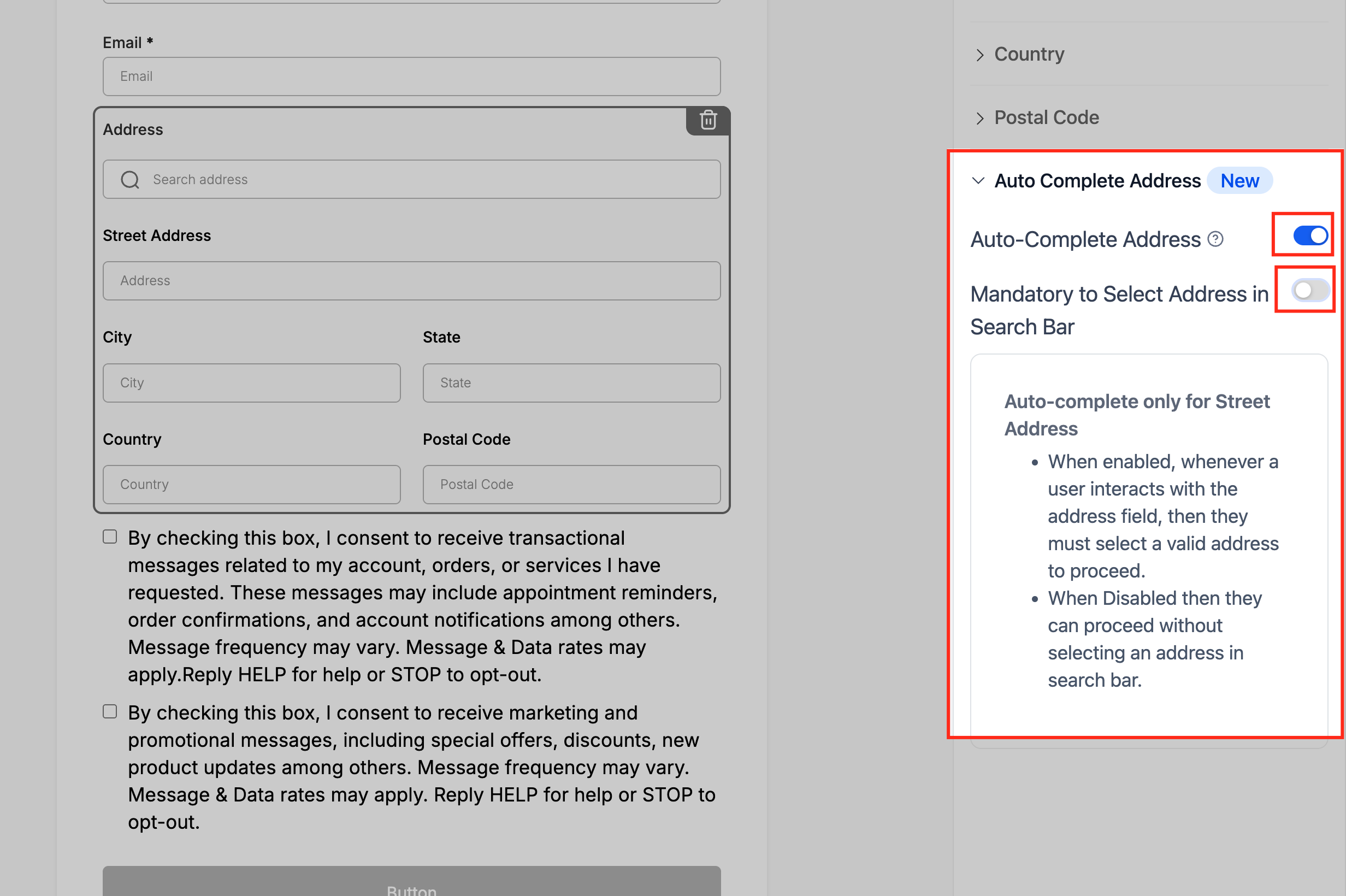1346x896 pixels.
Task: Click the Postal Code input field
Action: [571, 485]
